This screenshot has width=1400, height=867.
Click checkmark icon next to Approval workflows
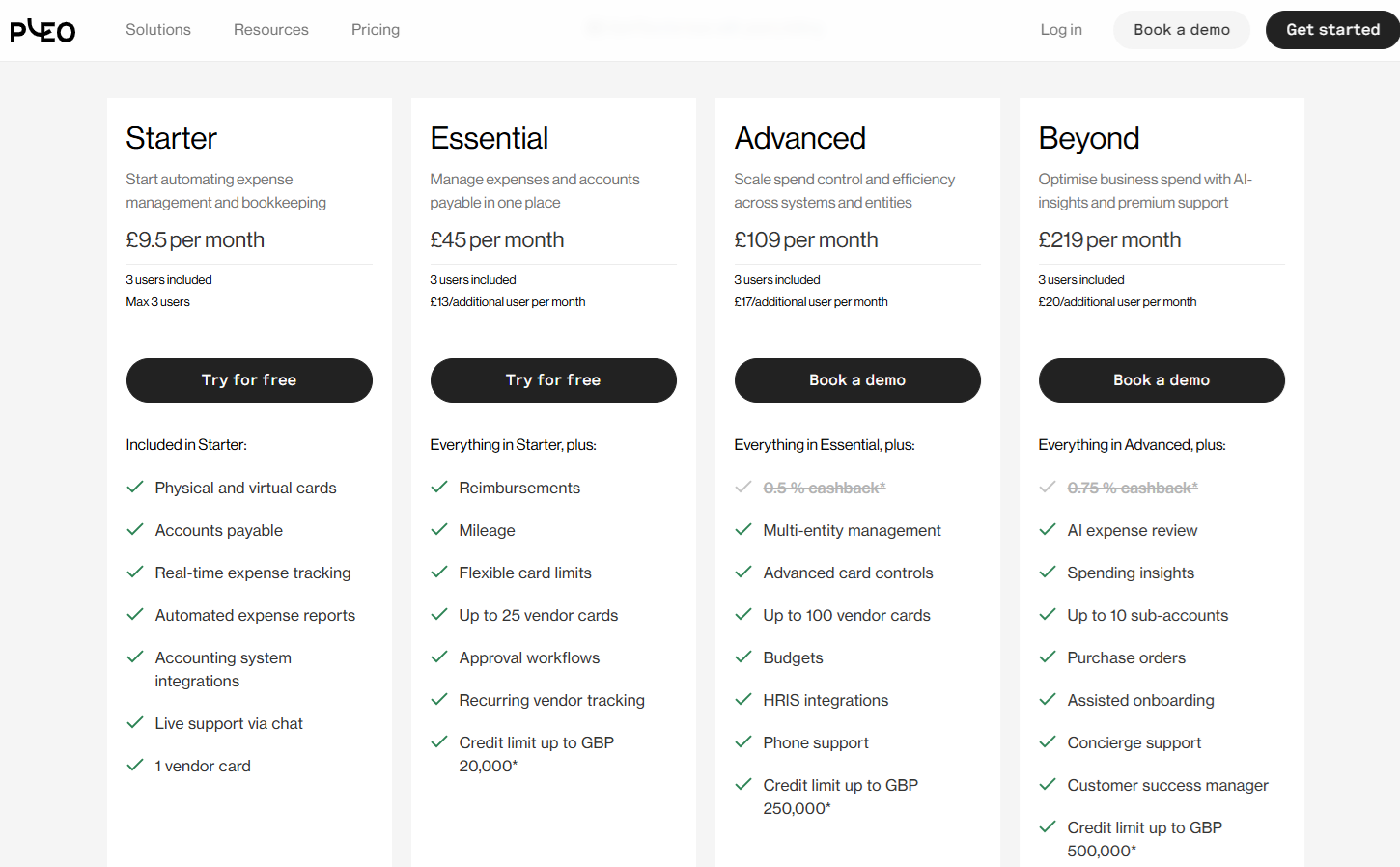pos(439,657)
